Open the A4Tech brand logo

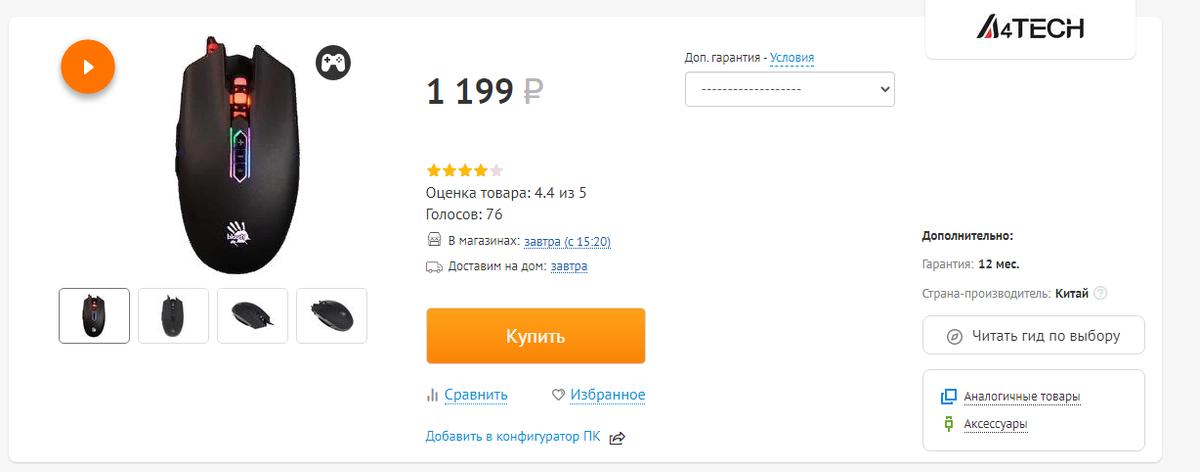point(1030,28)
